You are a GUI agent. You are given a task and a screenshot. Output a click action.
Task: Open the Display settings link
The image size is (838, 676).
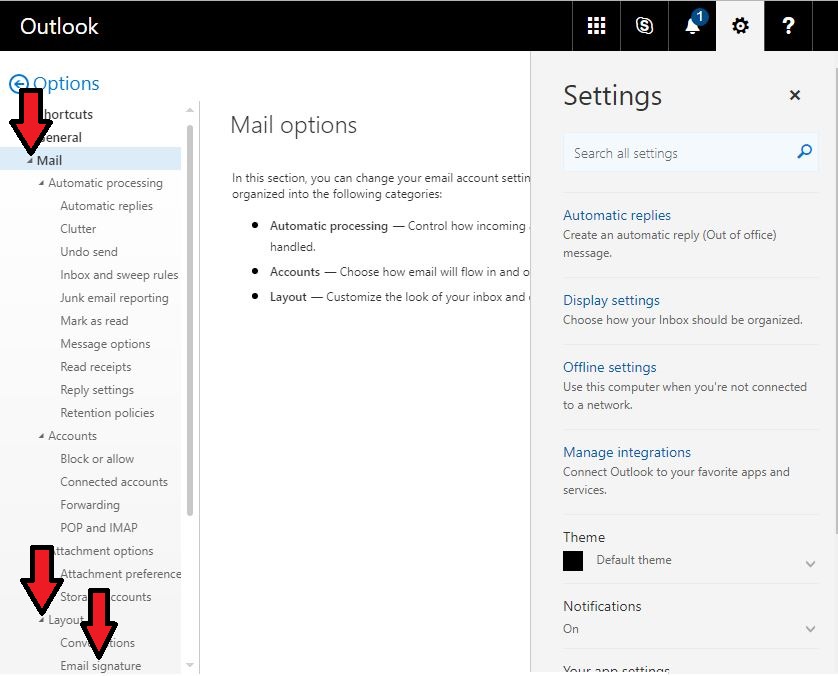click(611, 300)
